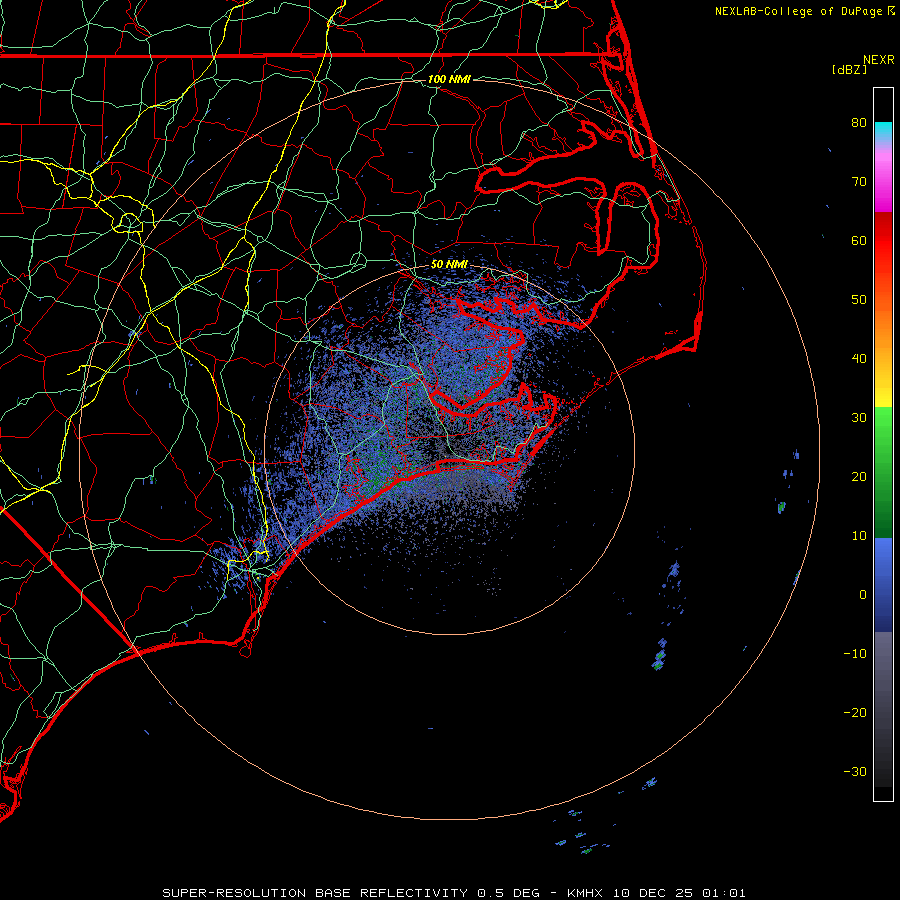Click the 0 value on the dBZ scale
The image size is (900, 900).
point(863,595)
